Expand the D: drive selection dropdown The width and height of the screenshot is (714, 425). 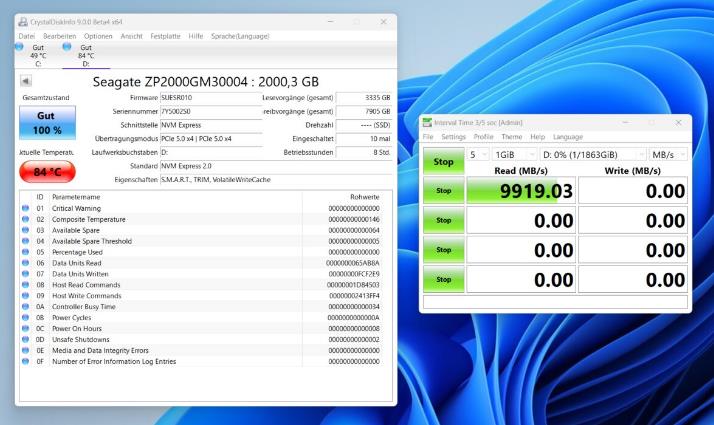[591, 155]
